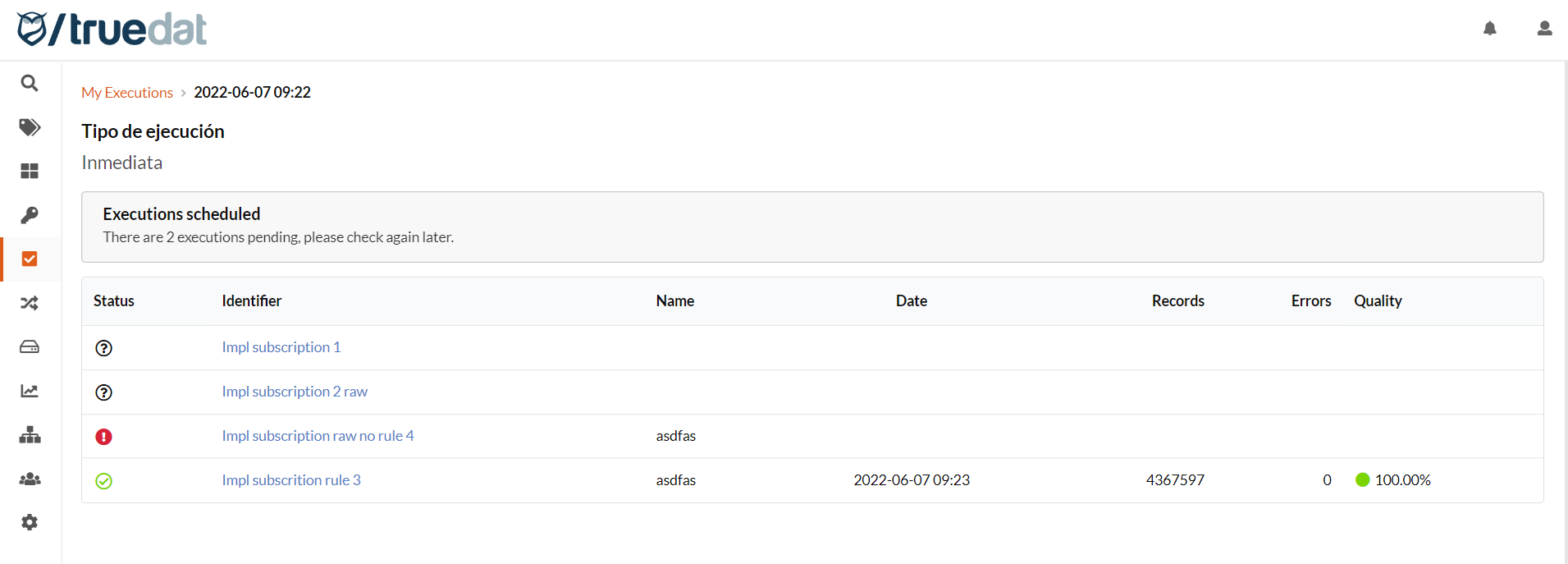This screenshot has width=1568, height=564.
Task: Open Impl subscription raw no rule 4
Action: [x=318, y=436]
